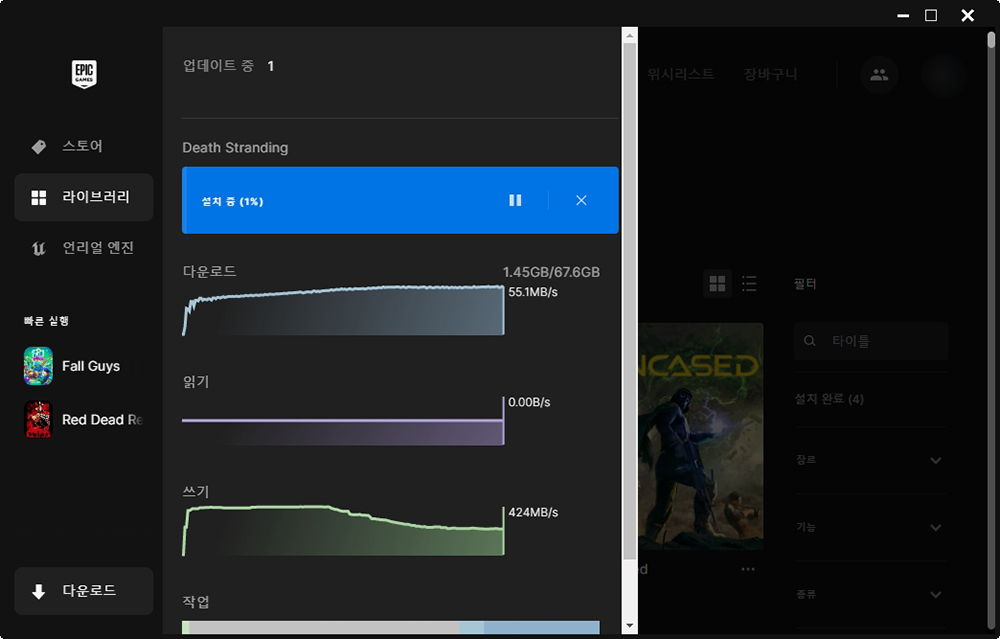This screenshot has width=1000, height=639.
Task: Click the 설치 중 (1%) progress bar
Action: click(x=400, y=200)
